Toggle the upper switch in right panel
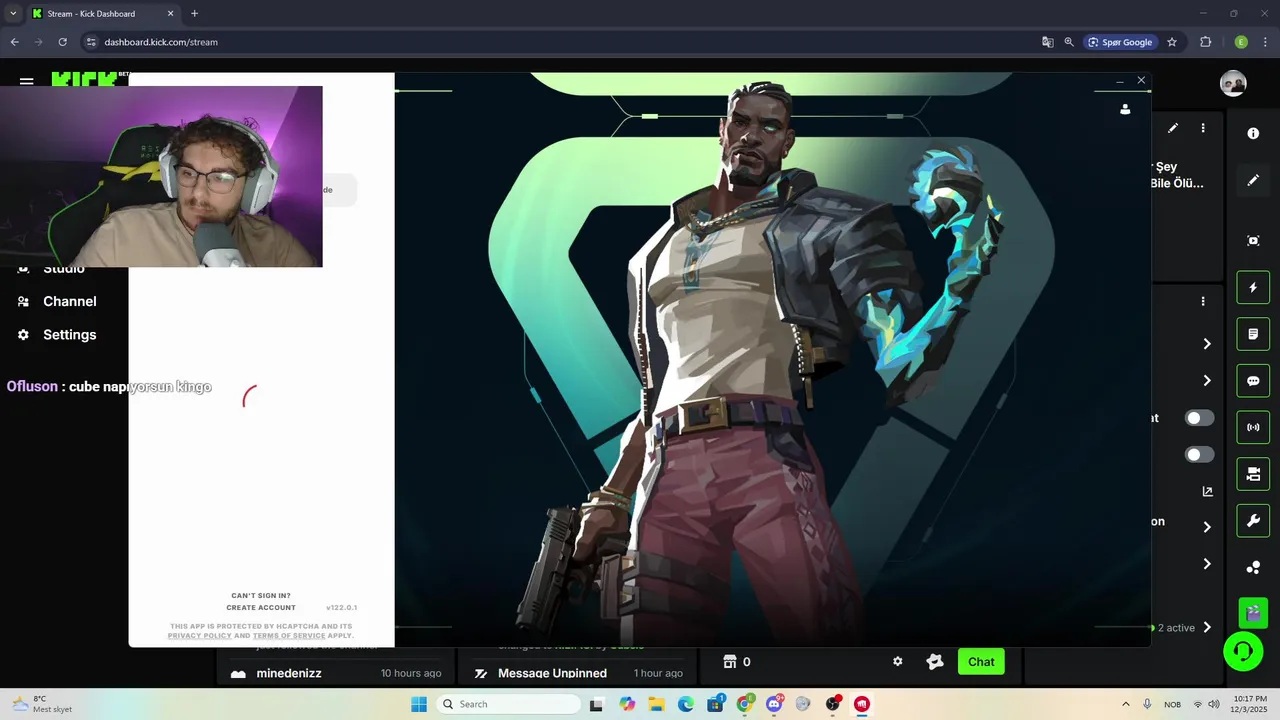Screen dimensions: 1280x720 pyautogui.click(x=1199, y=418)
